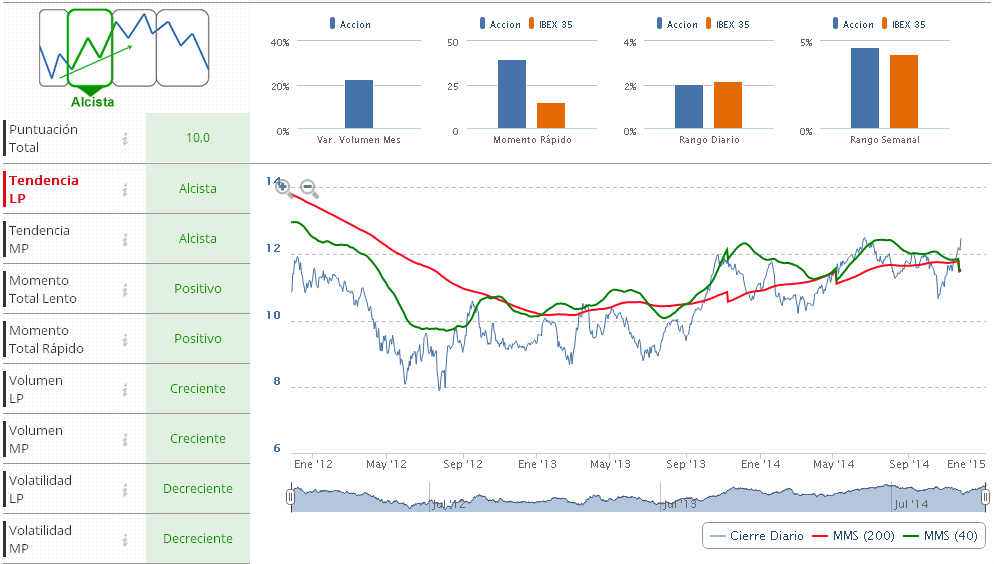This screenshot has width=994, height=564.
Task: Show info for Volumen LP row
Action: coord(125,389)
